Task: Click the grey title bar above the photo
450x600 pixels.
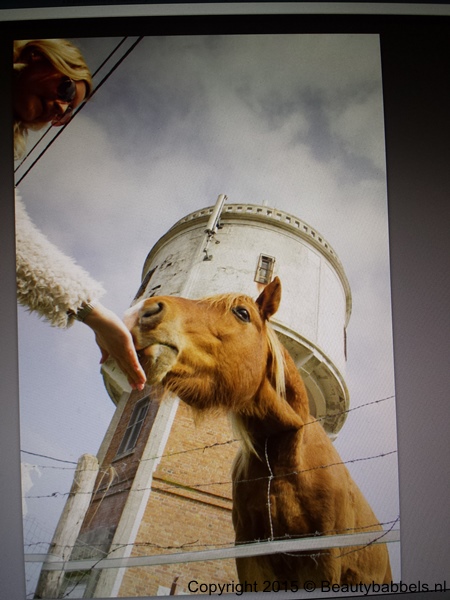Action: (225, 10)
